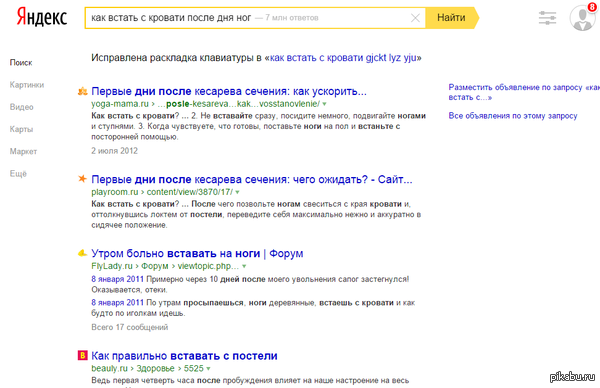Open the user profile avatar

(x=582, y=18)
